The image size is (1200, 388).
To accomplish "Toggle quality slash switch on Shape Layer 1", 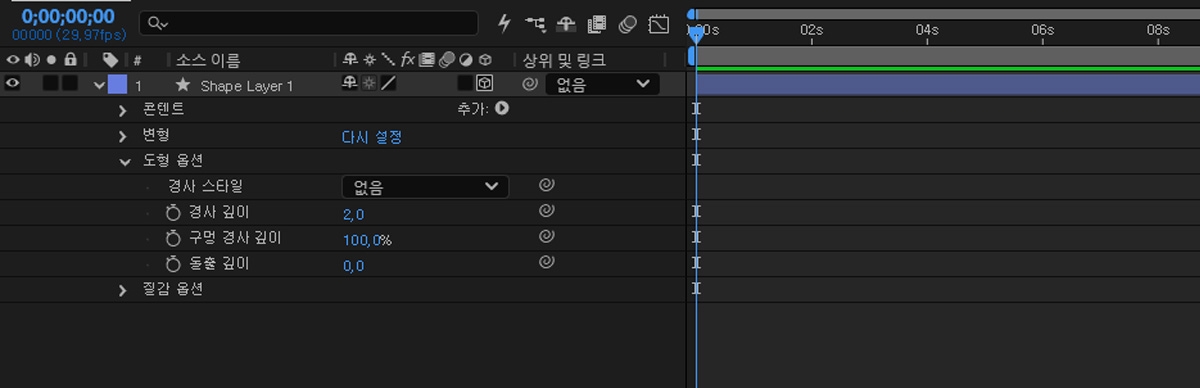I will 388,84.
